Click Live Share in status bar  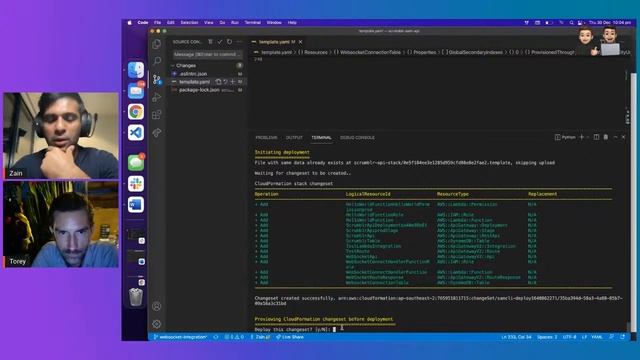coord(290,337)
